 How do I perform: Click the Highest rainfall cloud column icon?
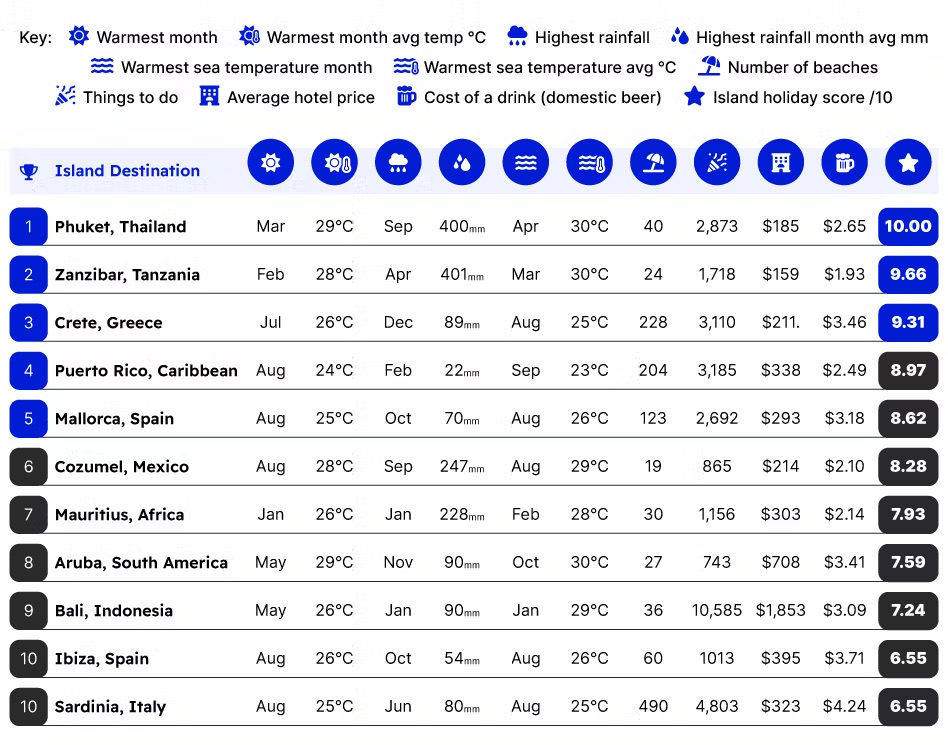click(x=398, y=163)
